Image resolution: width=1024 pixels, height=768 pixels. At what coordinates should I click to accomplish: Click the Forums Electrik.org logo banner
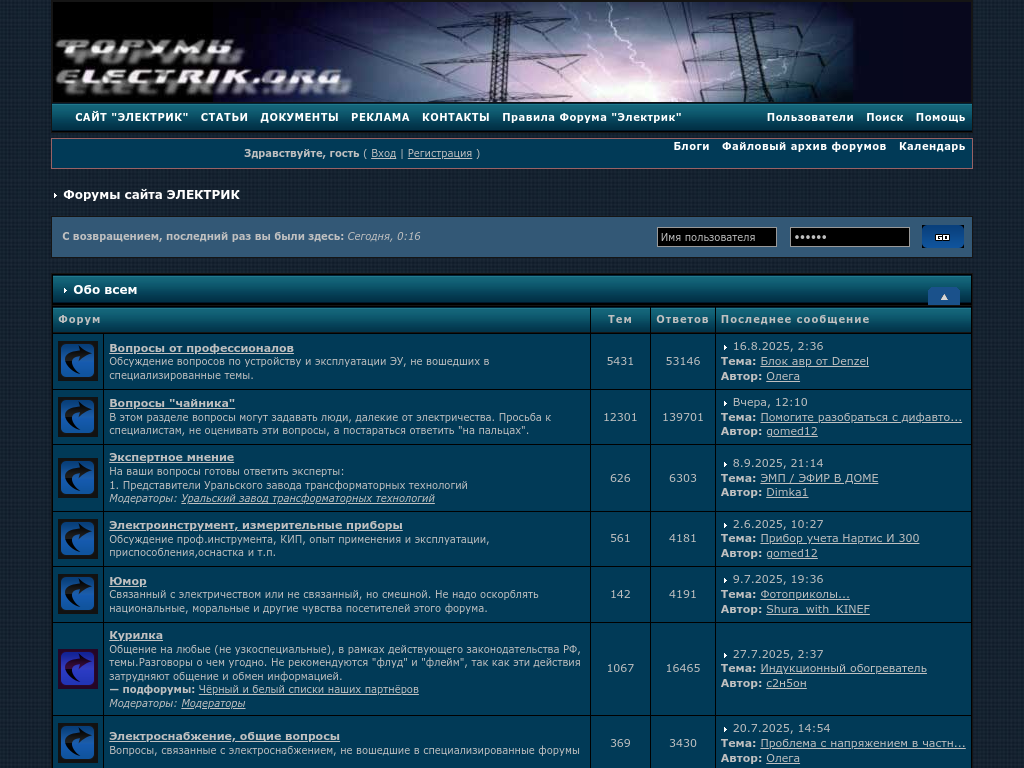click(200, 62)
